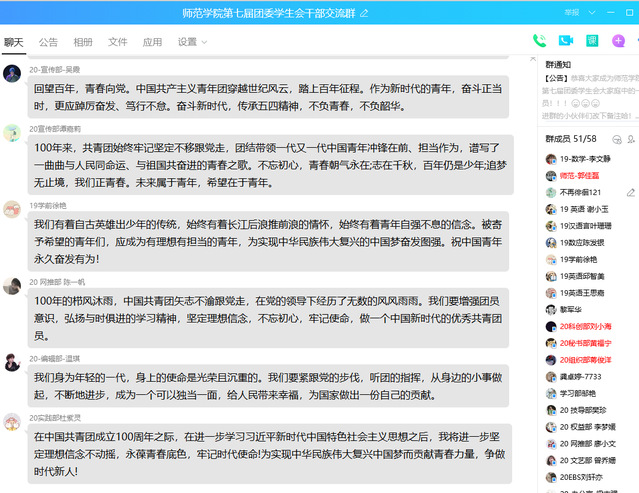Click avatar of 20-编辑部-温琪

(12, 363)
